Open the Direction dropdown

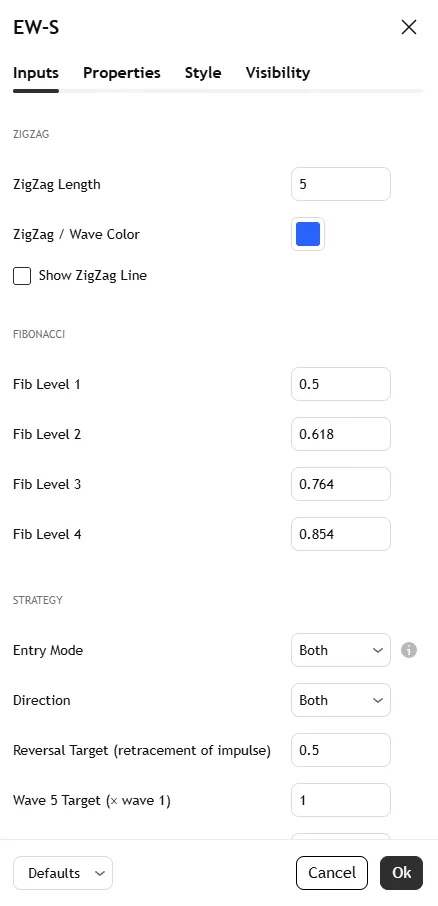pos(341,700)
